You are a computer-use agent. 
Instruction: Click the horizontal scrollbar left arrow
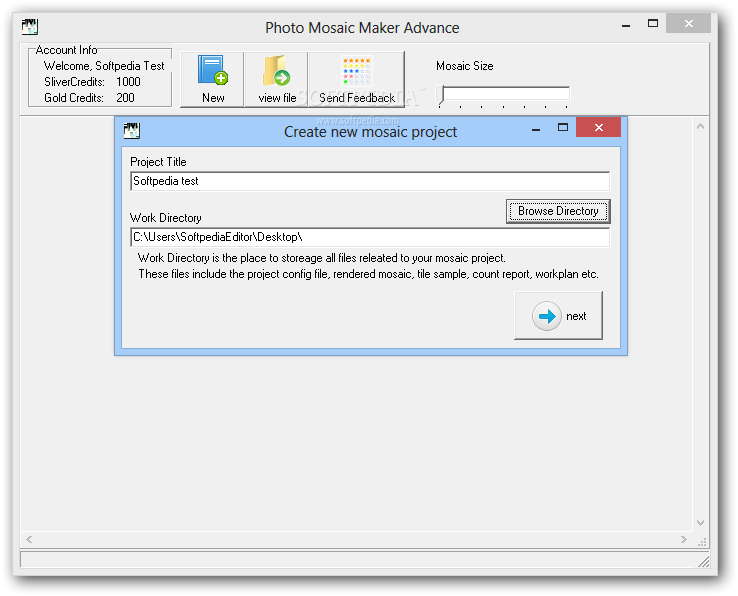tap(29, 539)
